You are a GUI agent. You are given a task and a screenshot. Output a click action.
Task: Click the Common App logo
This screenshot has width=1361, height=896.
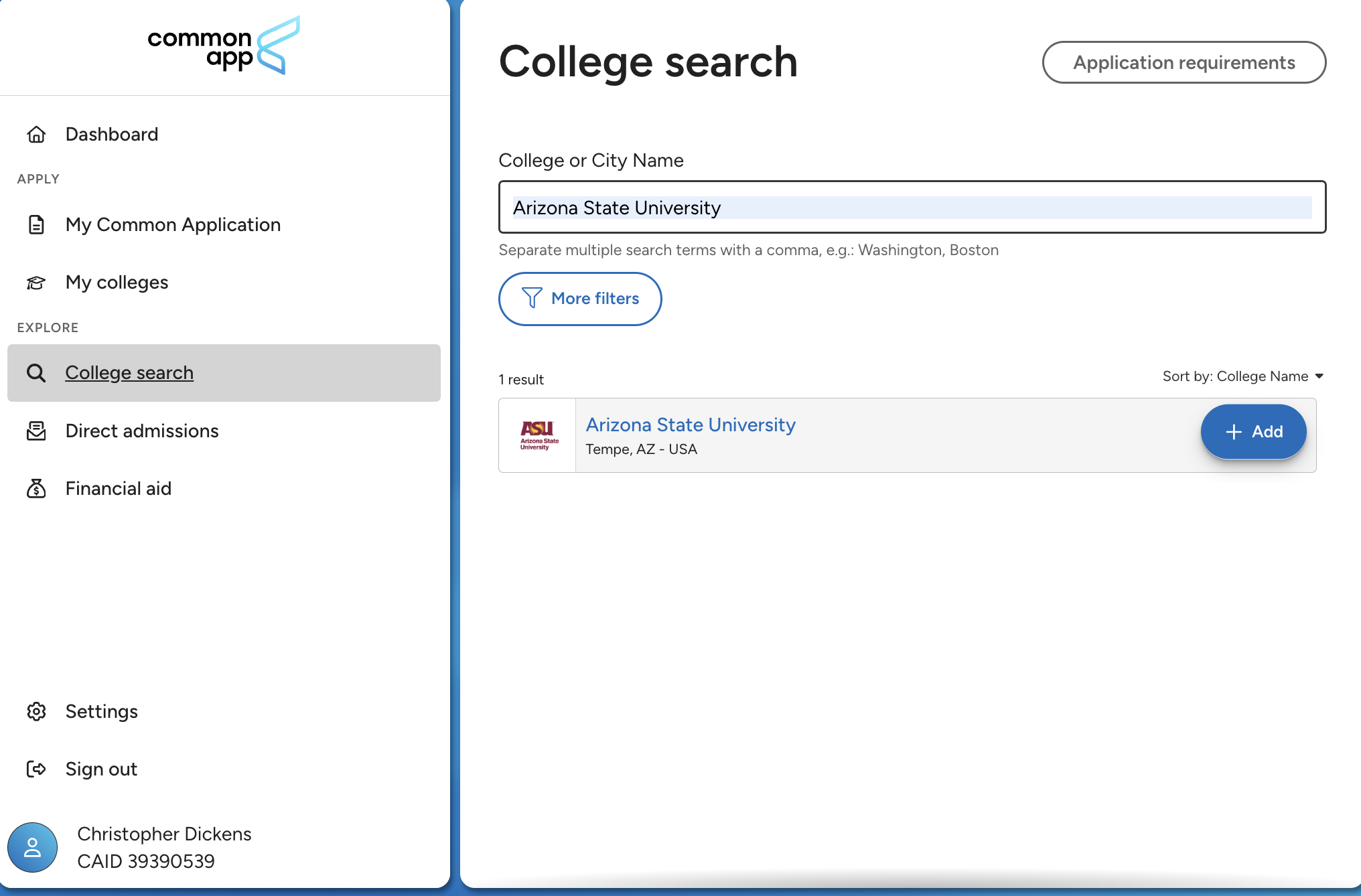[x=223, y=45]
